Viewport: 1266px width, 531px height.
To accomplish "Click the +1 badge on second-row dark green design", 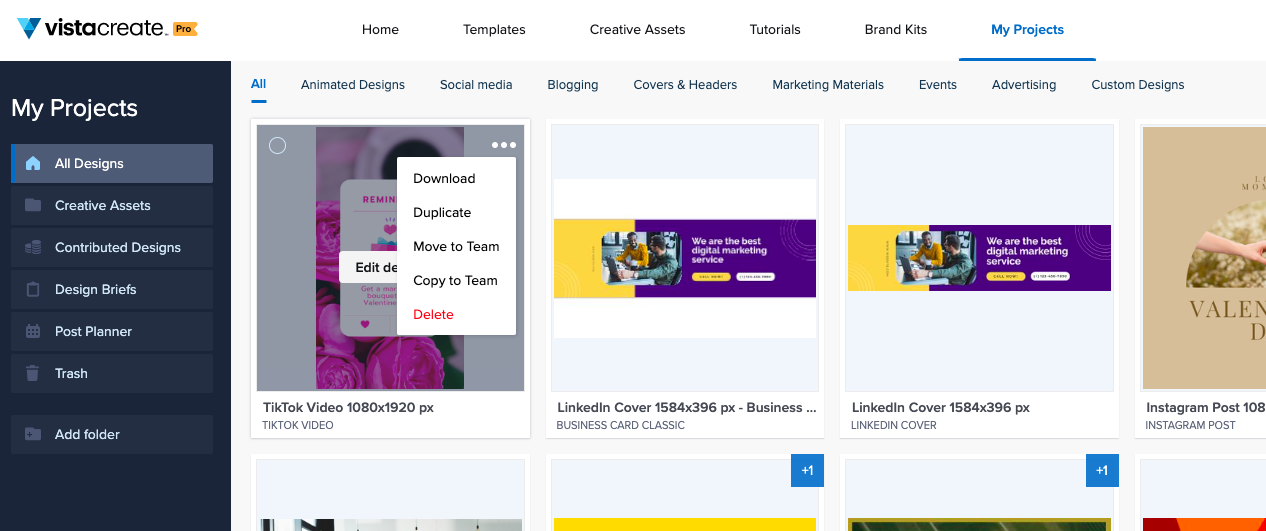I will (x=1102, y=470).
